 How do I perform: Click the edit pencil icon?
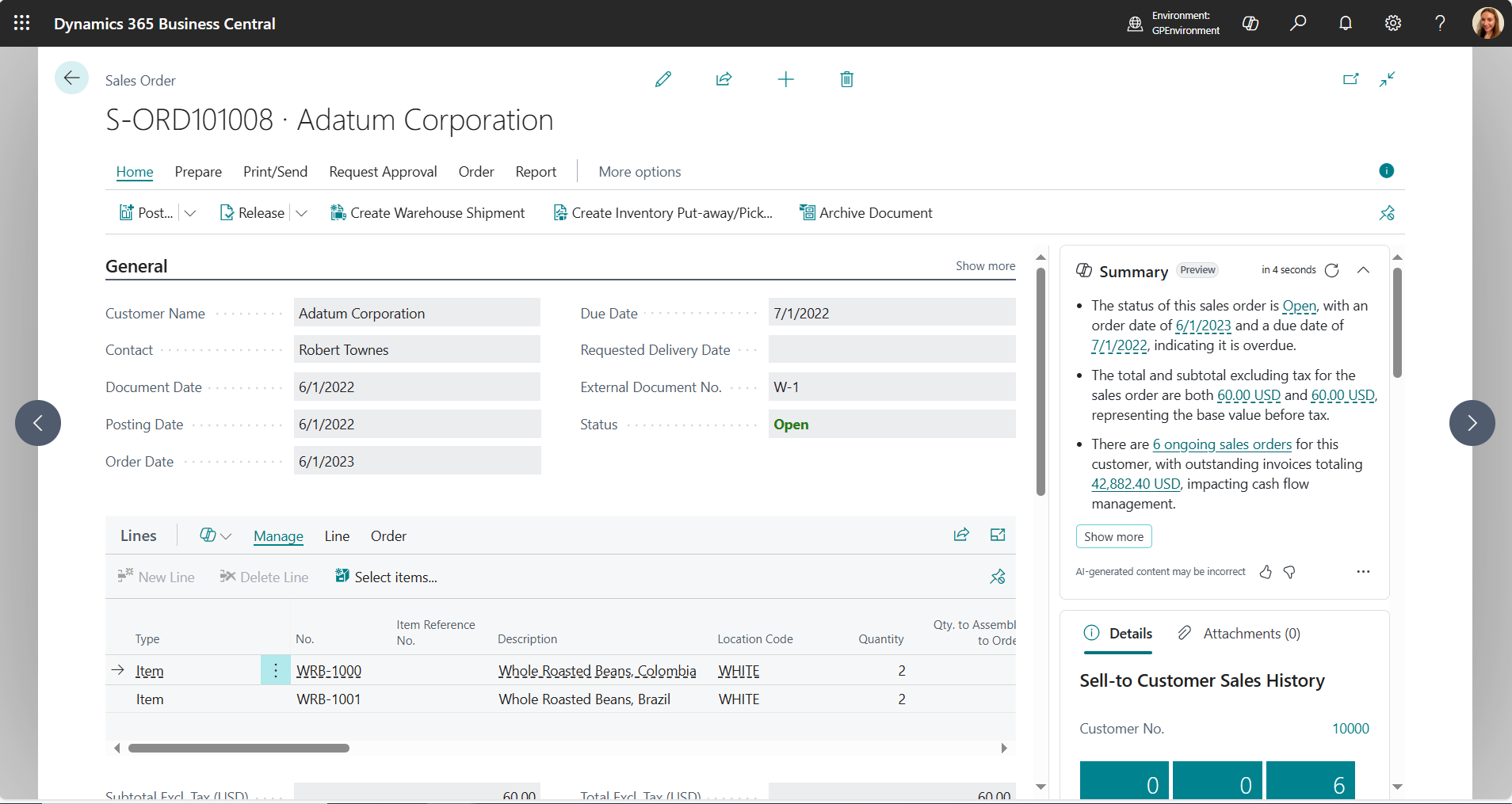coord(663,79)
